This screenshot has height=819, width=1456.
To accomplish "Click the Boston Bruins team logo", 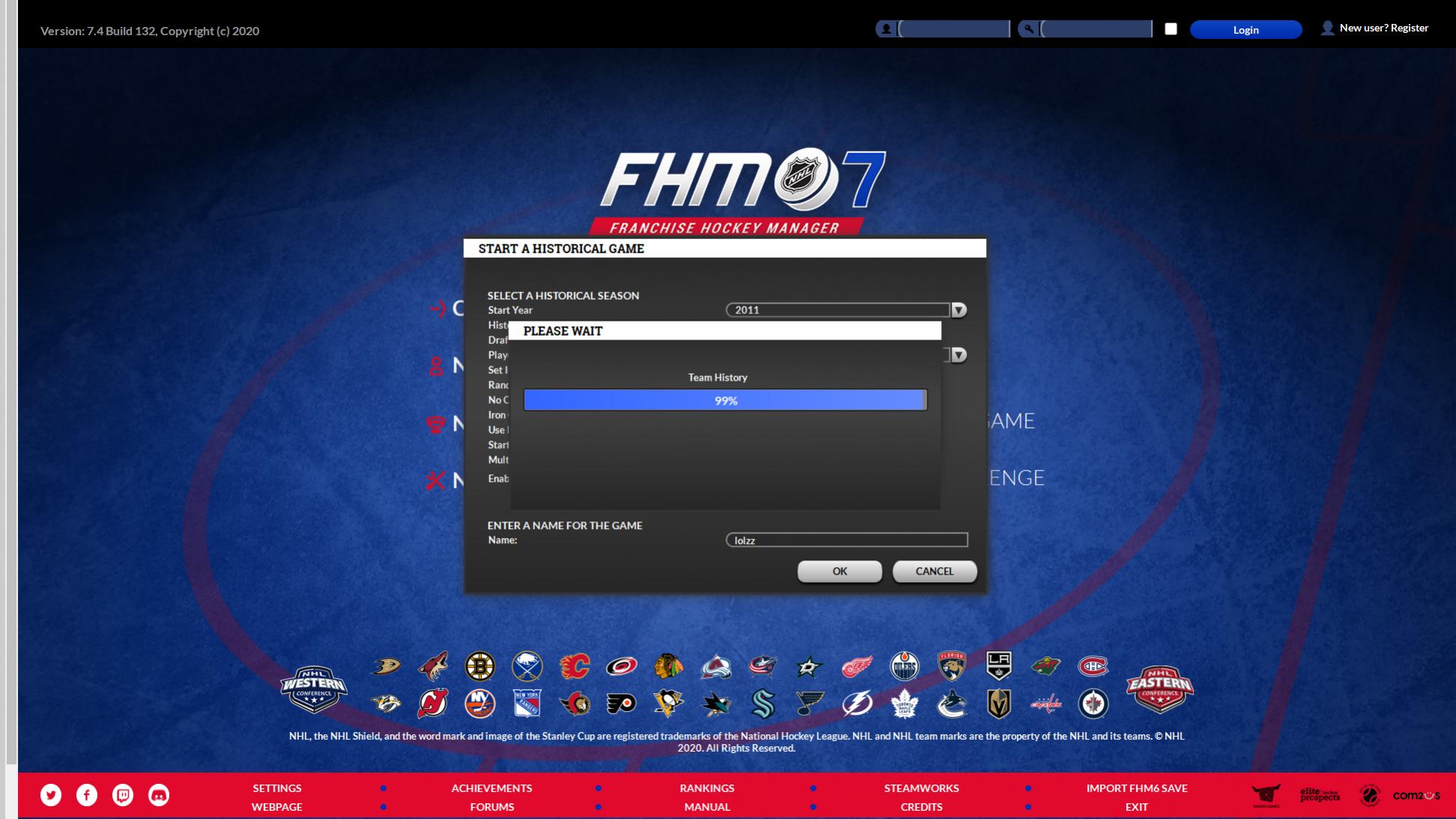I will point(480,666).
